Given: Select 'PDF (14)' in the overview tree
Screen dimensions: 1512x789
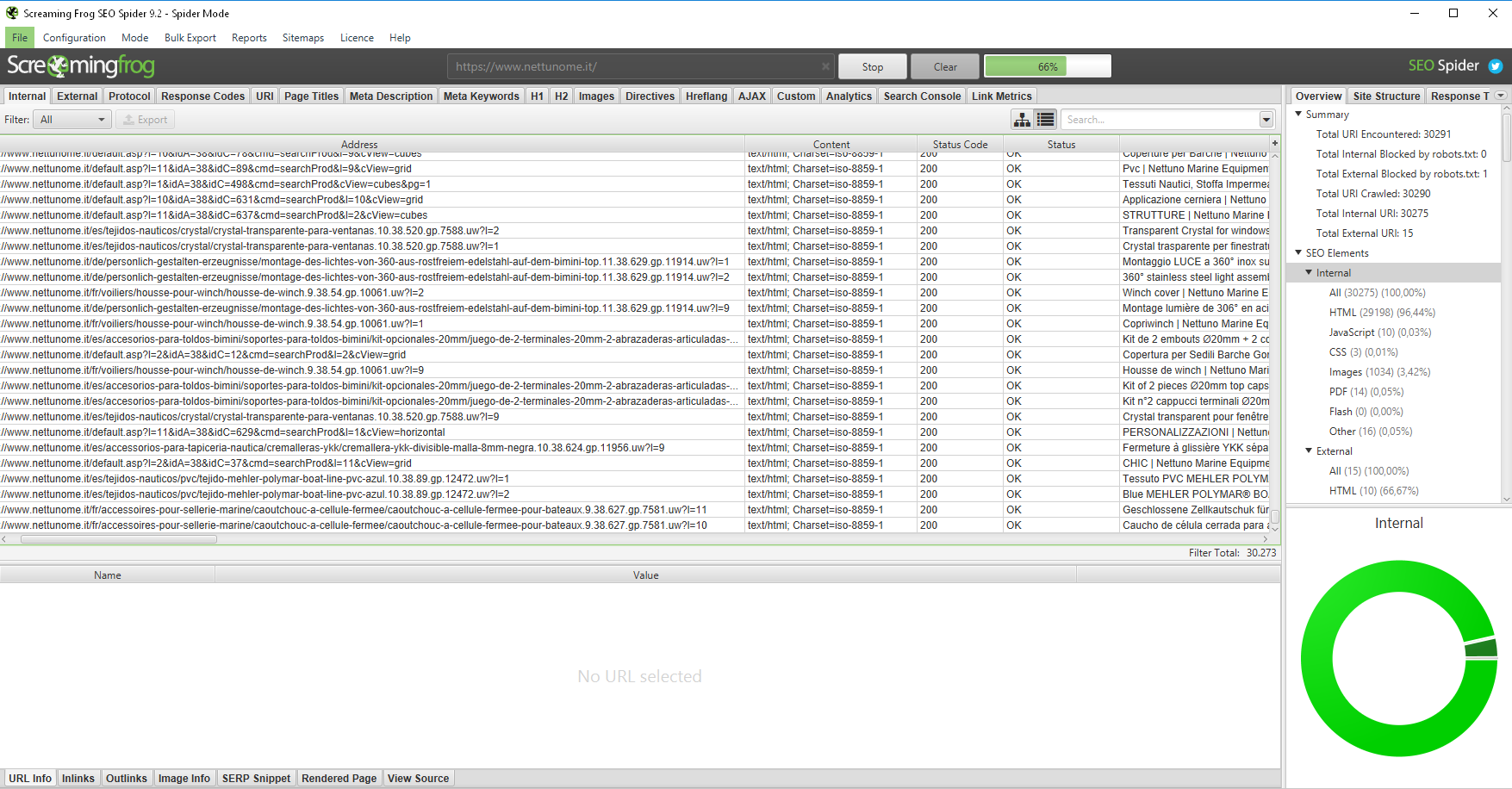Looking at the screenshot, I should tap(1366, 391).
